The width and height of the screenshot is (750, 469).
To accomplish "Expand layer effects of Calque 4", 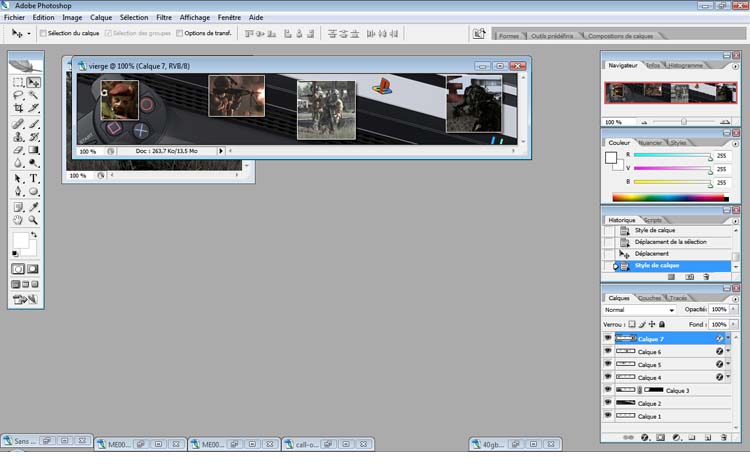I will (728, 377).
